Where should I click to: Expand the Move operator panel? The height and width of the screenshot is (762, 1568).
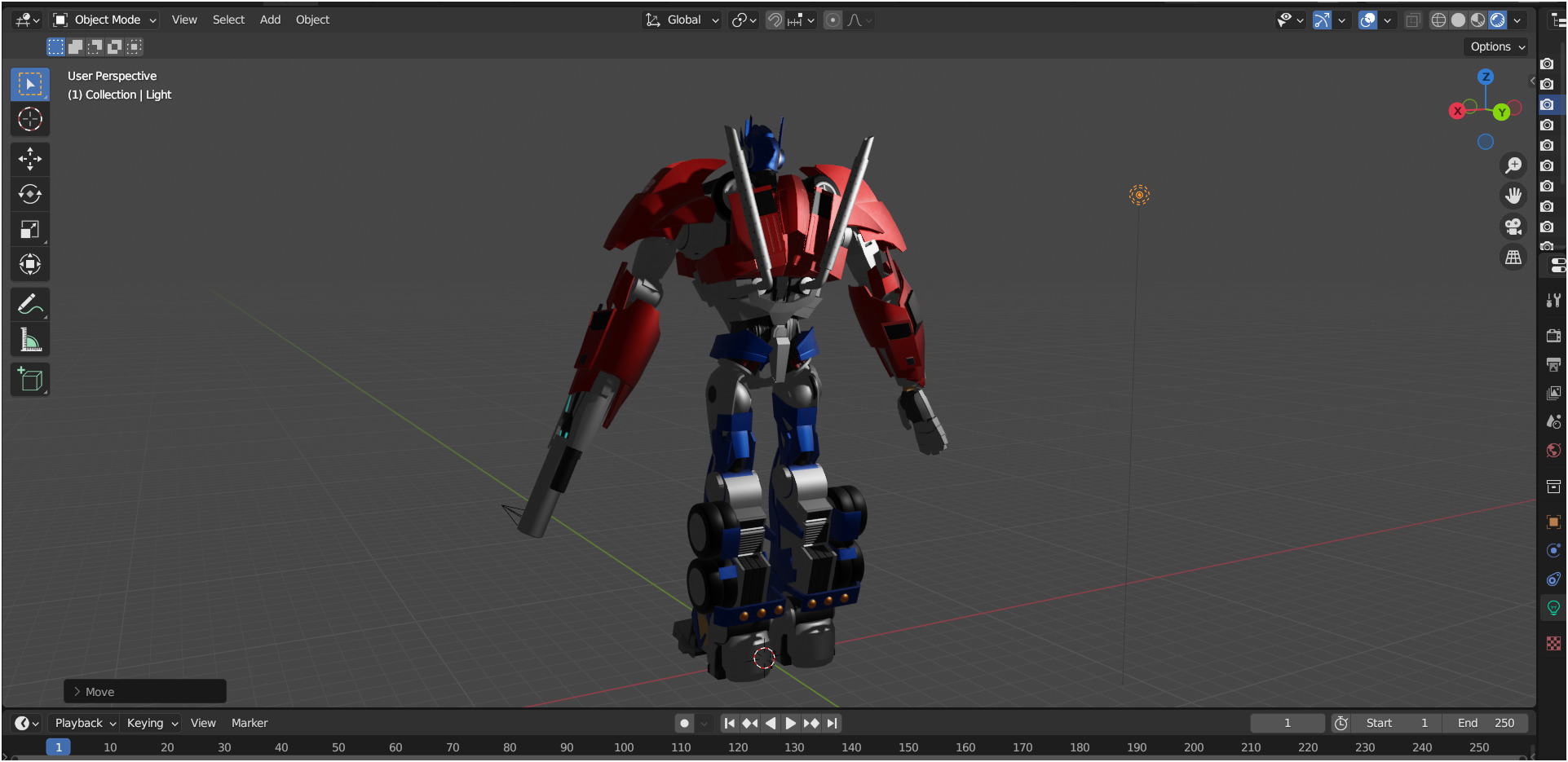tap(145, 692)
